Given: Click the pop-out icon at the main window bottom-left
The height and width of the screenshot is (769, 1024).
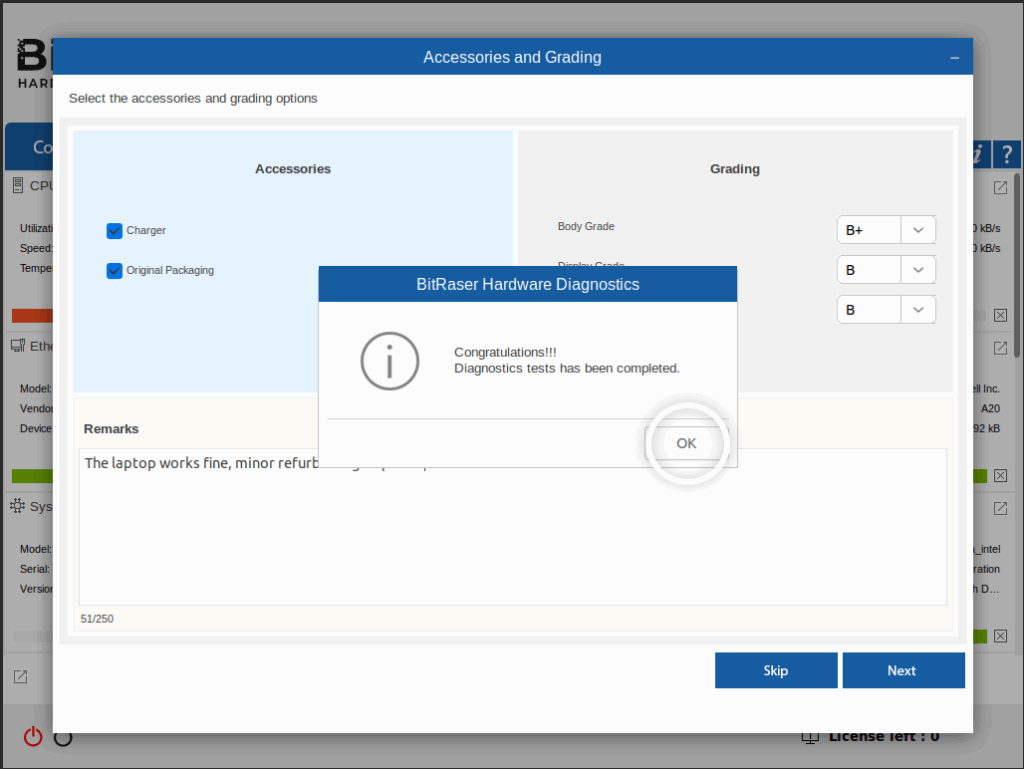Looking at the screenshot, I should tap(20, 676).
